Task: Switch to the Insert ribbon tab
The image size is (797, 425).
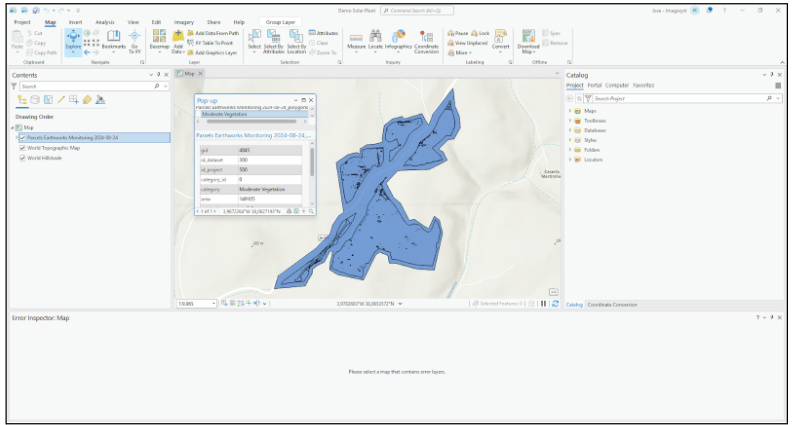Action: click(x=75, y=22)
